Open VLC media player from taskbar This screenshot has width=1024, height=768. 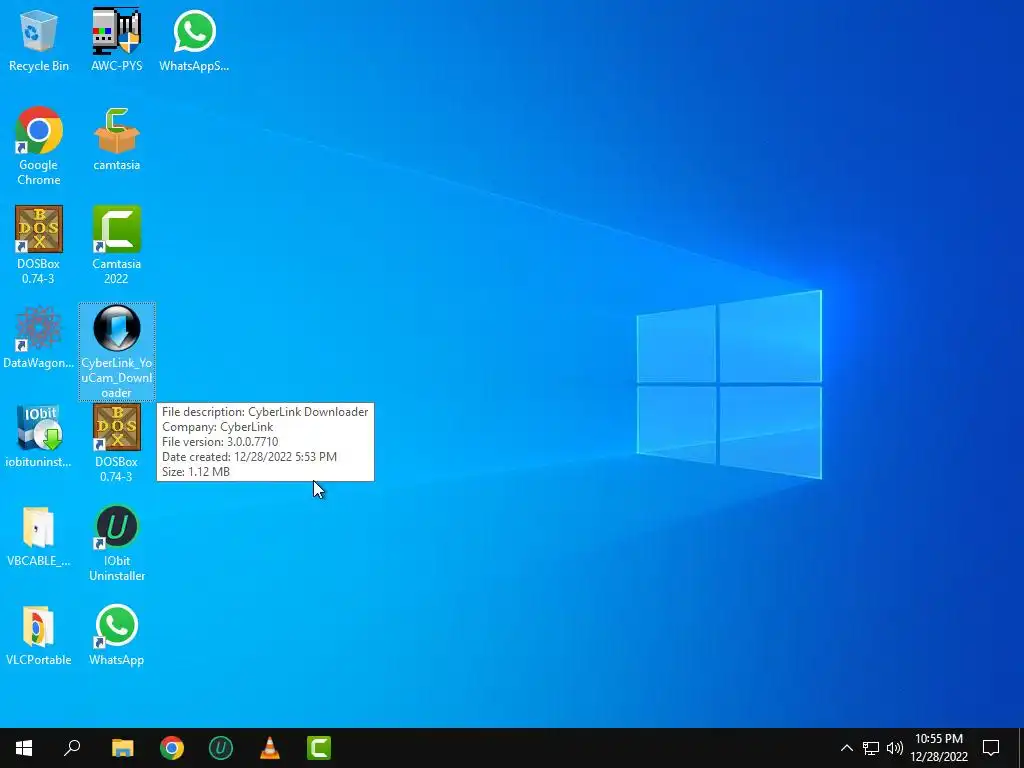point(270,748)
